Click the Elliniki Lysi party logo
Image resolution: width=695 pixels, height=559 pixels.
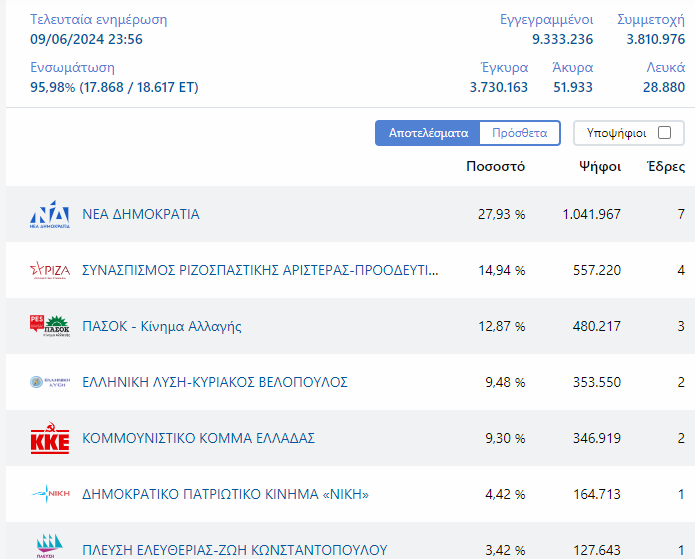coord(50,383)
